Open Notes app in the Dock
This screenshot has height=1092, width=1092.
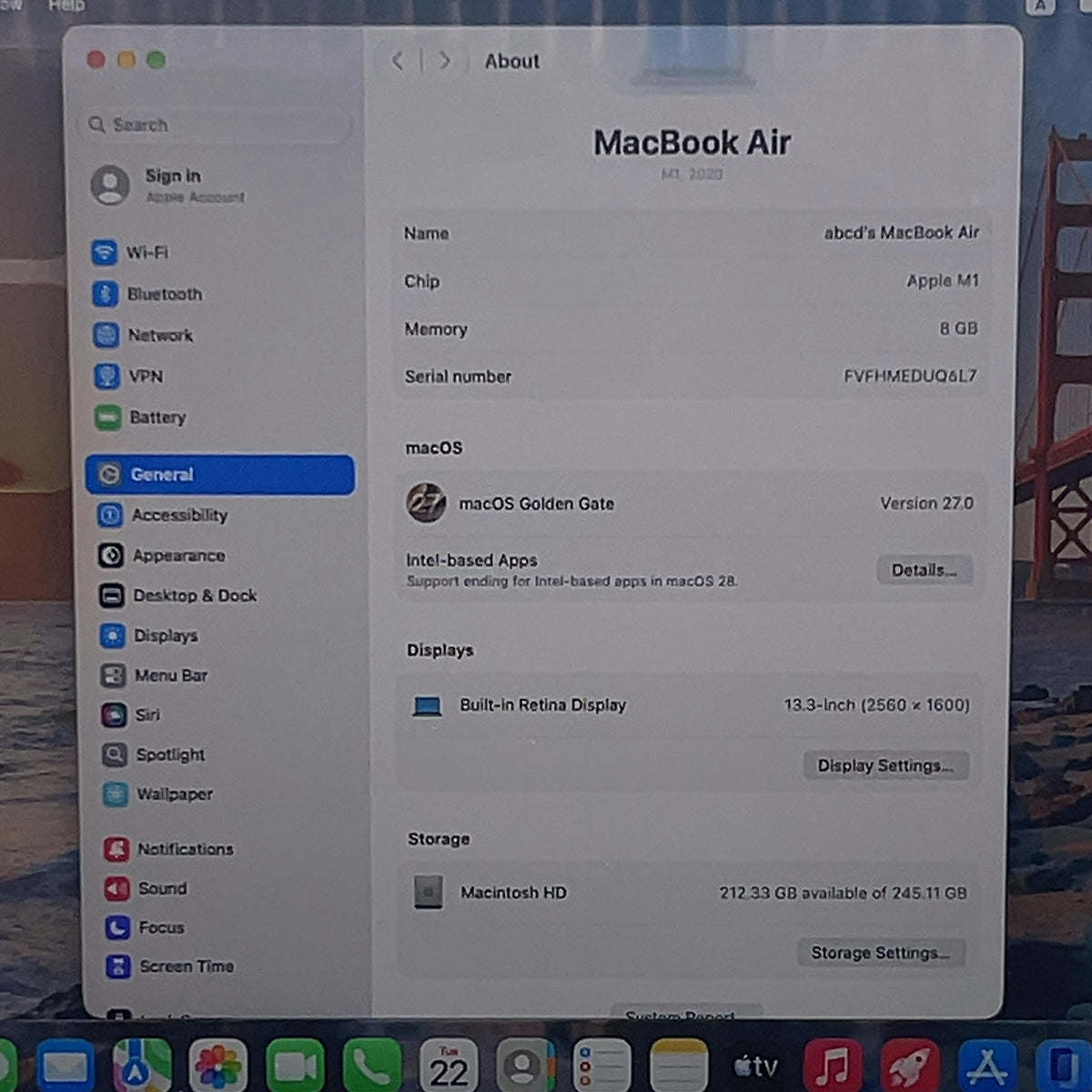tap(679, 1067)
